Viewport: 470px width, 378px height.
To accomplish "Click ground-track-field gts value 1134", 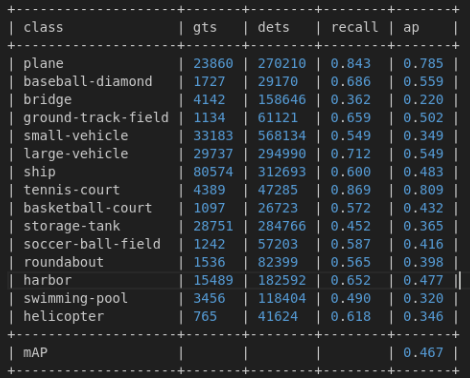I will coord(209,118).
